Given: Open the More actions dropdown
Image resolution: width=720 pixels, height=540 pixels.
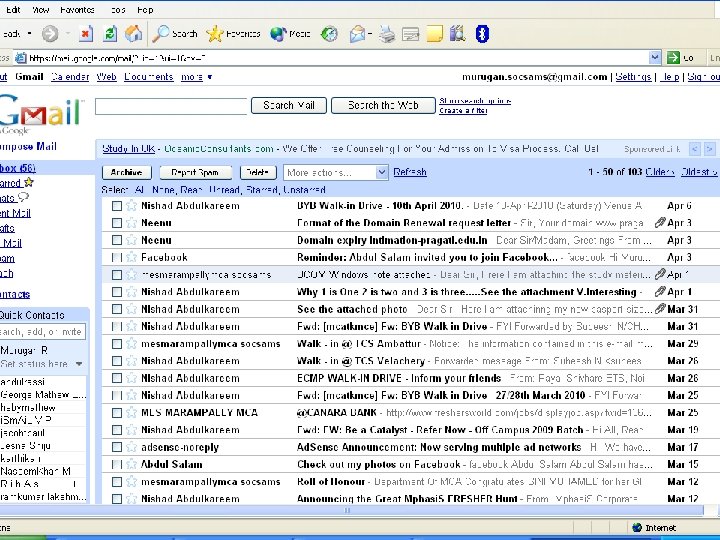Looking at the screenshot, I should pos(336,172).
